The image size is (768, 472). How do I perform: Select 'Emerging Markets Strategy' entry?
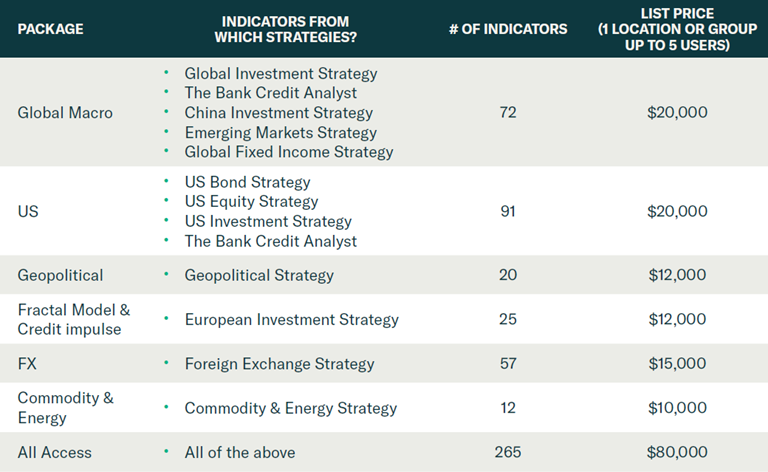pyautogui.click(x=281, y=133)
